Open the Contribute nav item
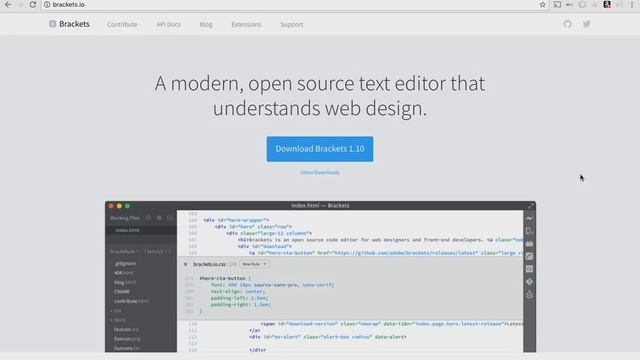 pyautogui.click(x=122, y=24)
